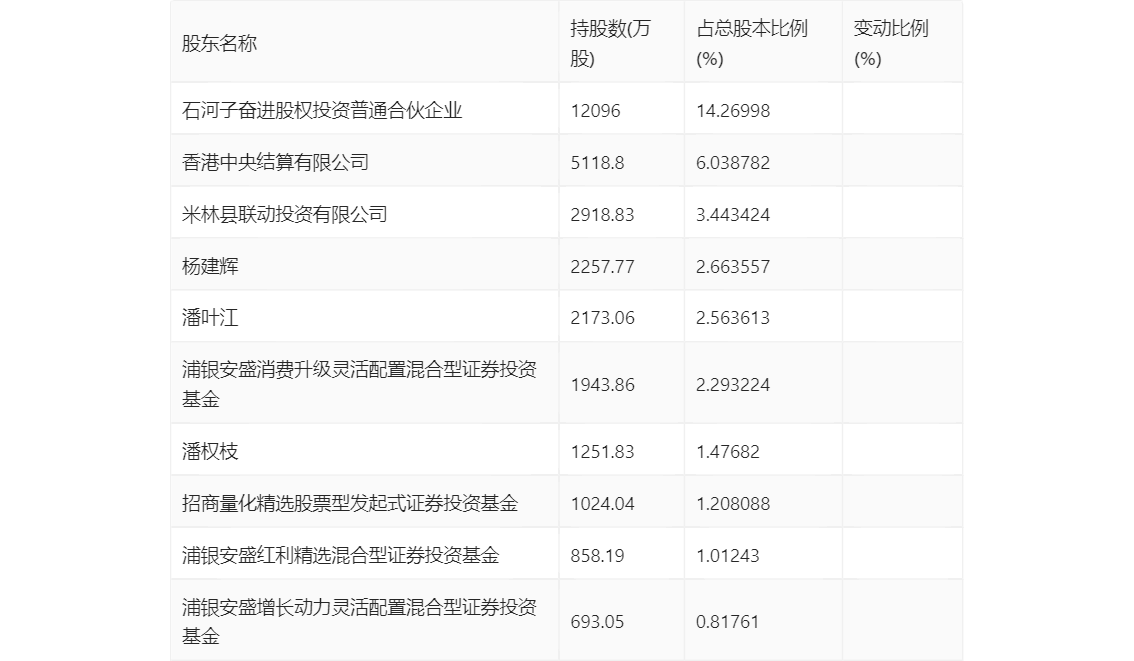This screenshot has height=661, width=1134.
Task: Click the holding value 5118.8
Action: click(x=597, y=163)
